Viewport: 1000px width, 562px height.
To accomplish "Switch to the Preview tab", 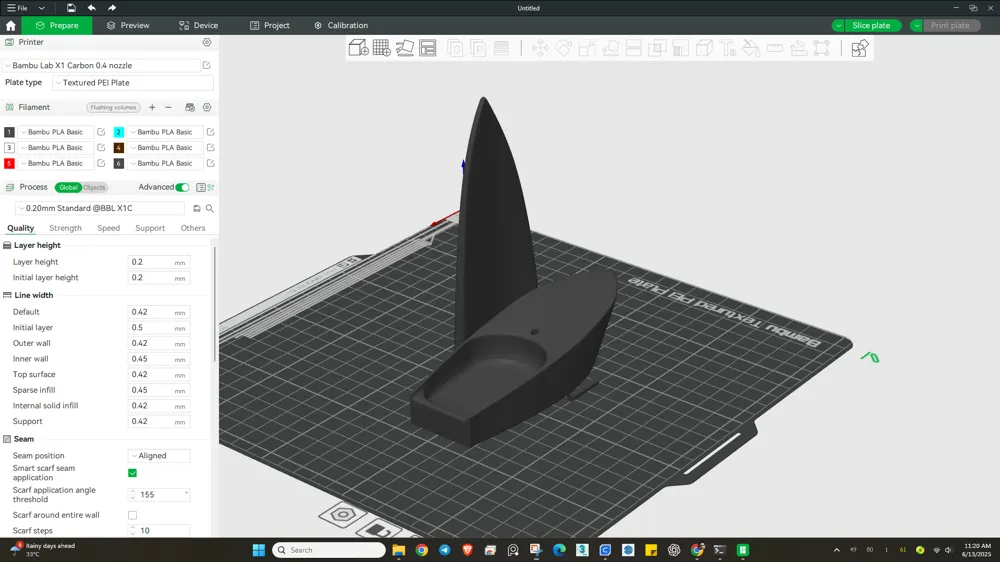I will pyautogui.click(x=128, y=26).
